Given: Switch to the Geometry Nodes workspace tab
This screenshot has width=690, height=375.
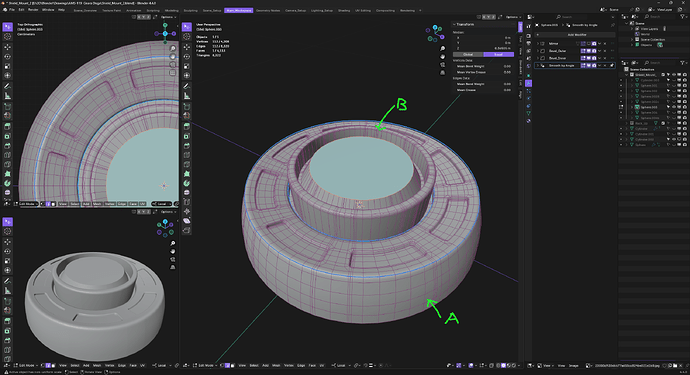Looking at the screenshot, I should pyautogui.click(x=268, y=10).
